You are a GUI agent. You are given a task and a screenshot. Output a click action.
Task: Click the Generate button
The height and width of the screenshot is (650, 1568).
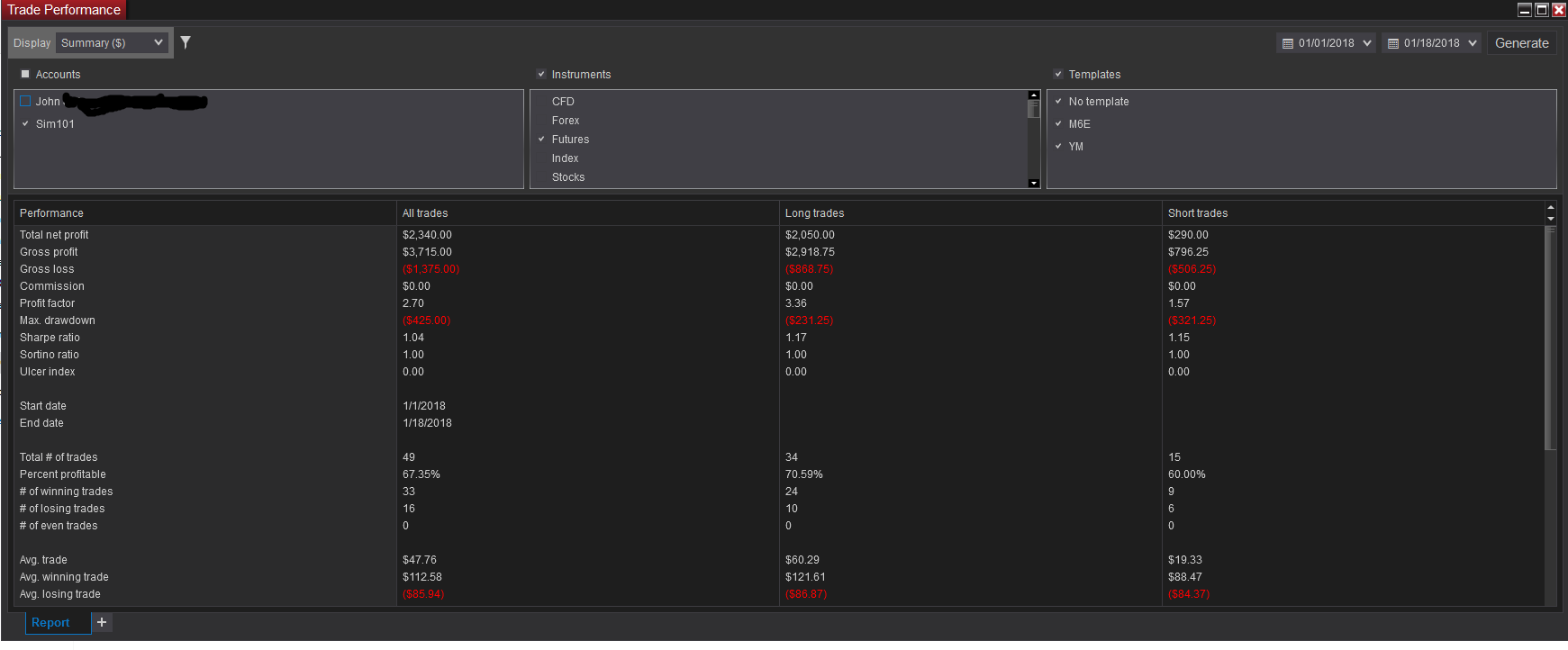[1521, 42]
